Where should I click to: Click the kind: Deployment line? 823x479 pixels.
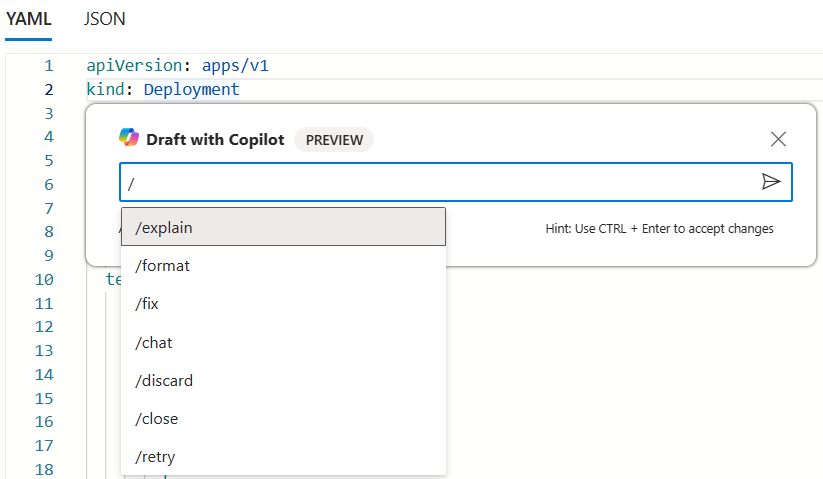click(163, 90)
